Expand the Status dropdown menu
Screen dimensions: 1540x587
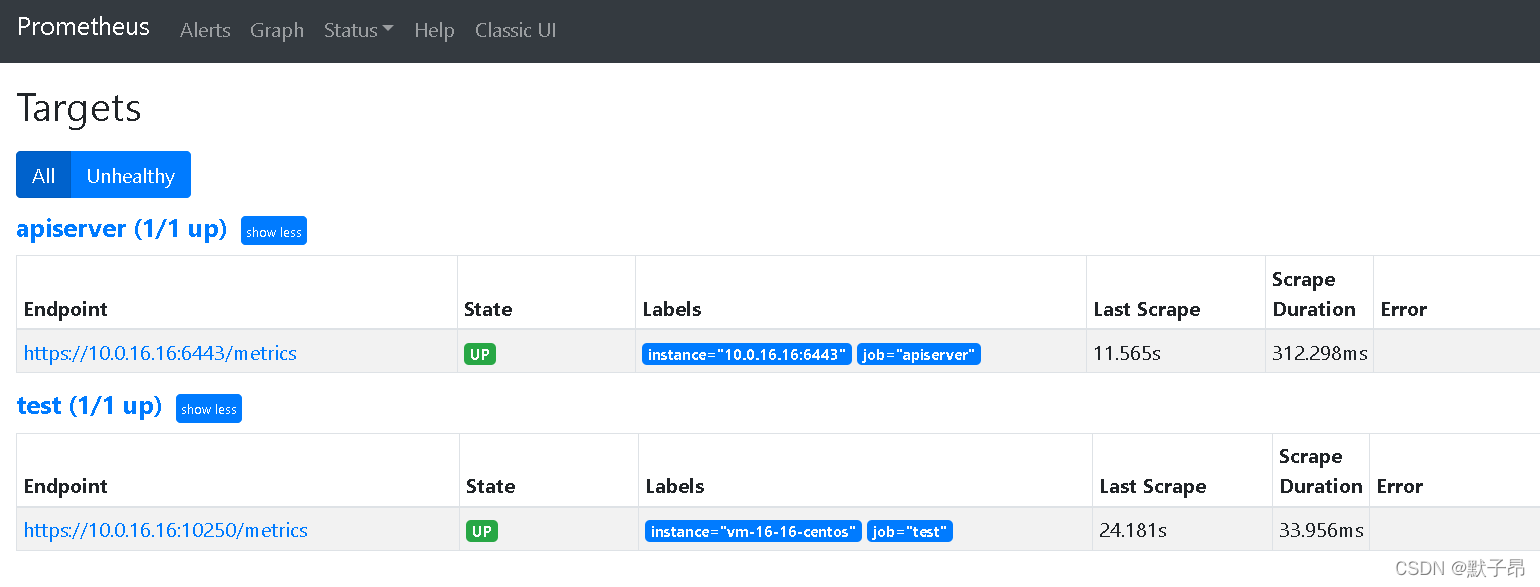click(358, 30)
